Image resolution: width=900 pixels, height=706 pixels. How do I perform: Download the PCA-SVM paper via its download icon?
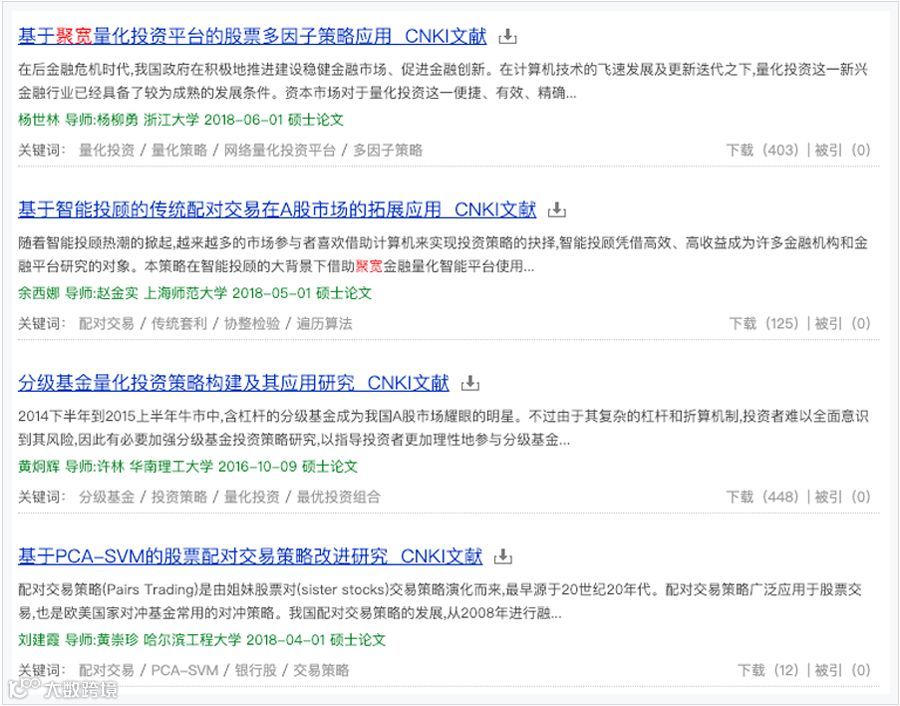pyautogui.click(x=503, y=557)
